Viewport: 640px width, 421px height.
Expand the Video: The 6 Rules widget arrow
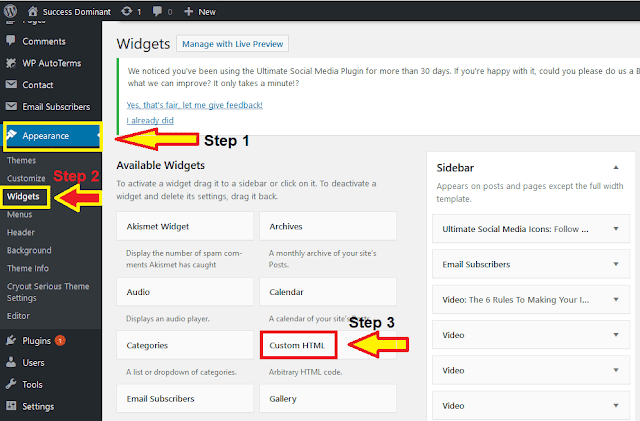(616, 299)
